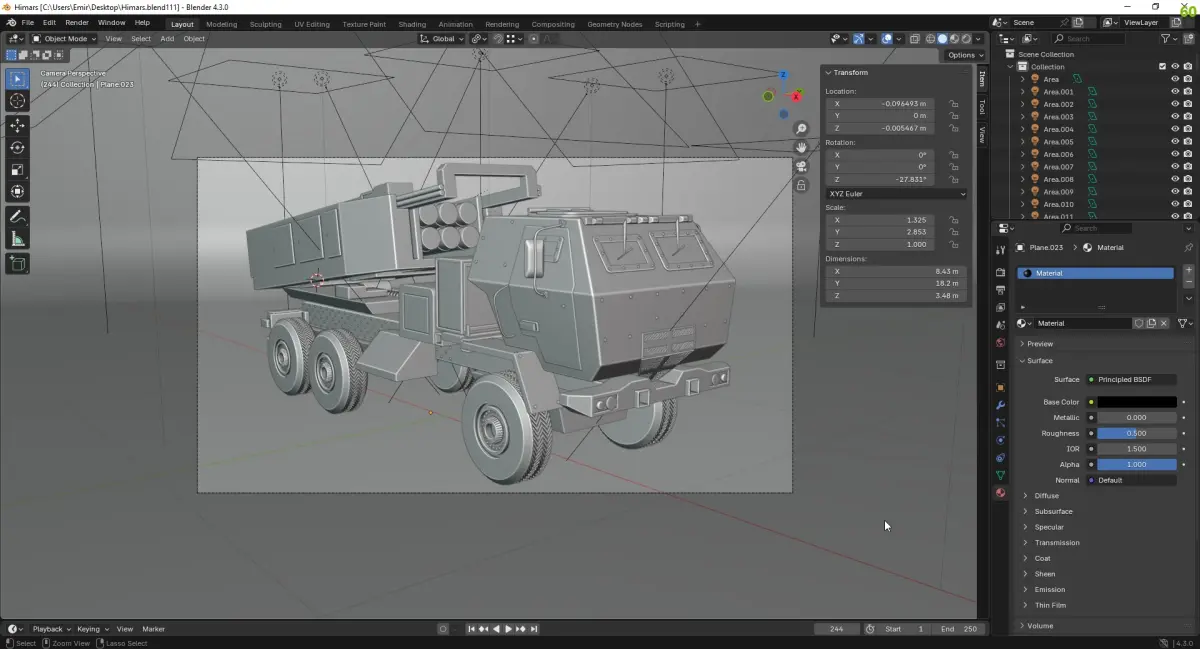Click the Play animation button
1200x649 pixels.
click(x=508, y=629)
